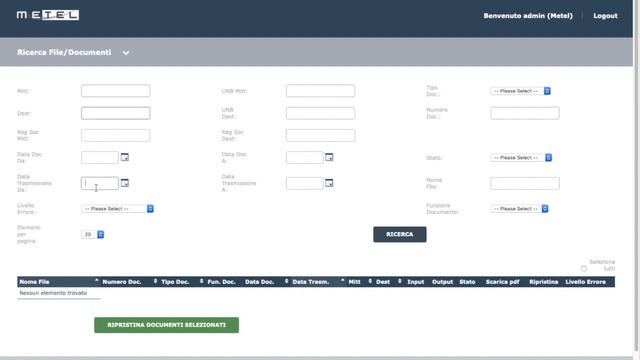Click the Data Trasmissione Da date field

(100, 183)
